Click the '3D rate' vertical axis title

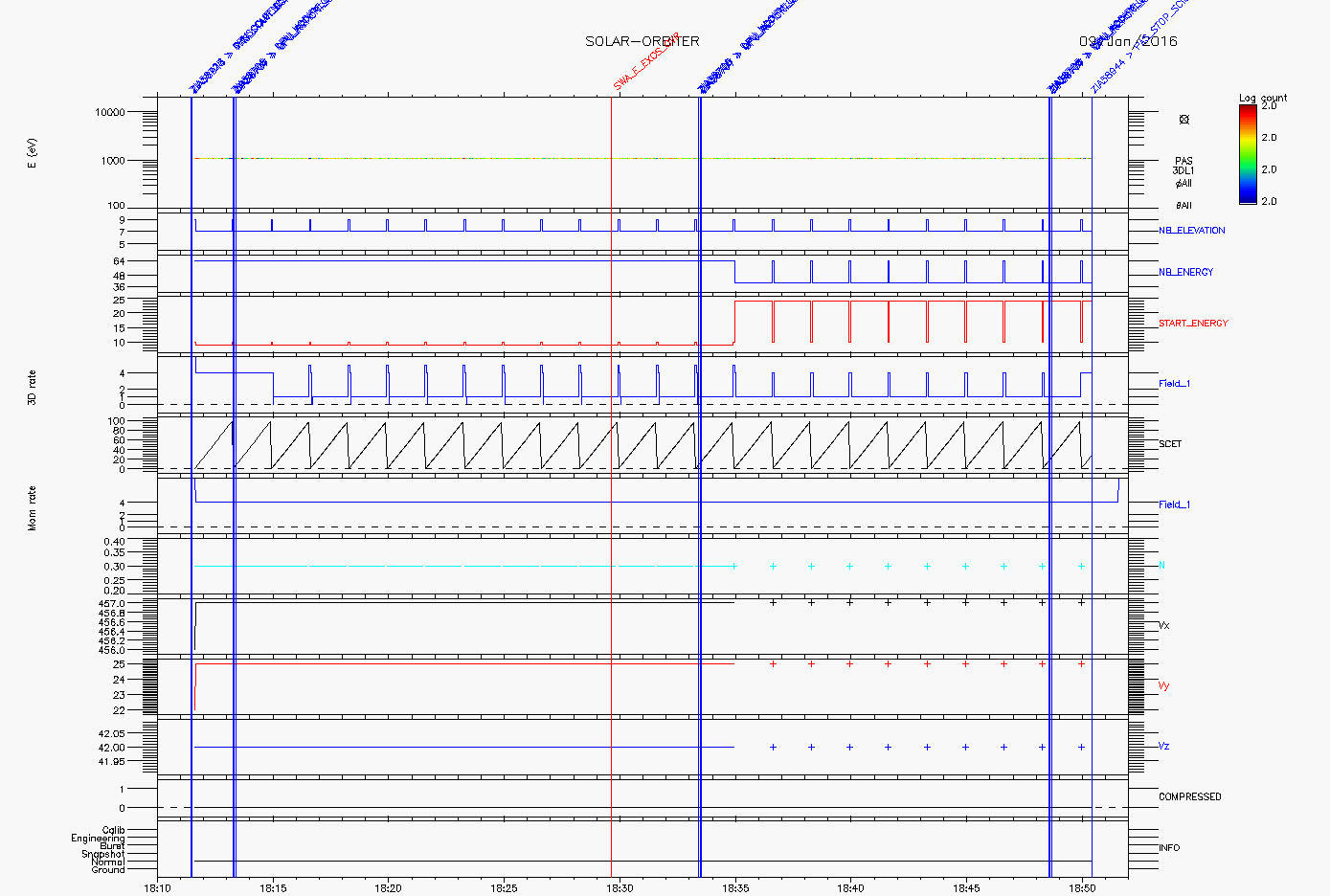(x=32, y=388)
